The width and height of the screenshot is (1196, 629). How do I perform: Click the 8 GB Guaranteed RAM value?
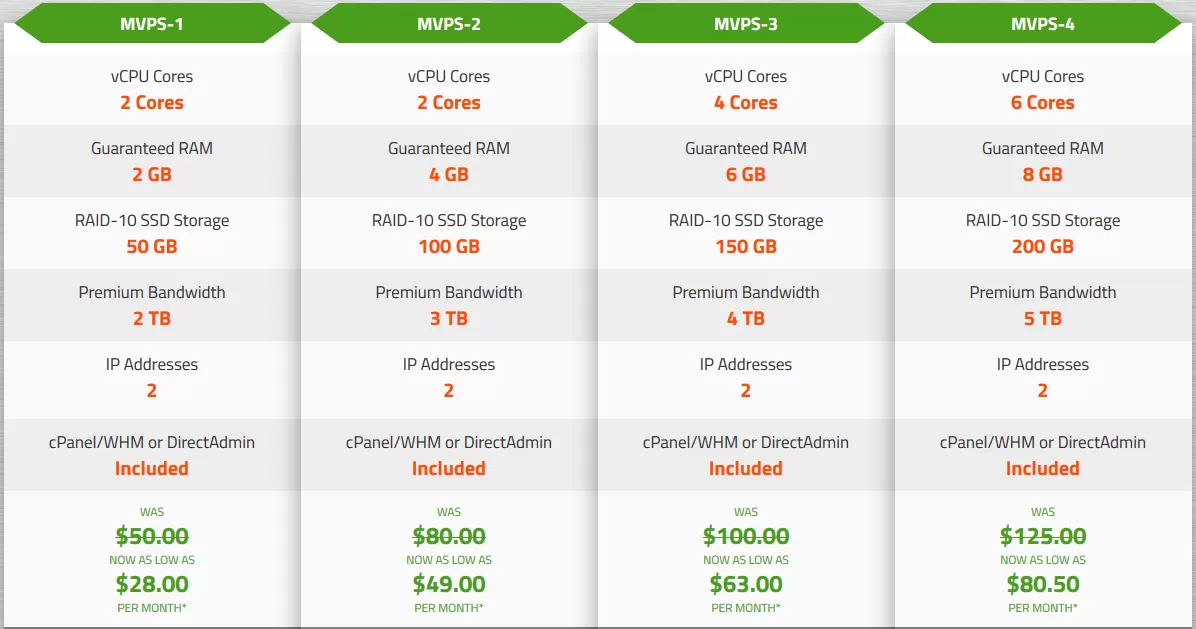coord(1043,175)
